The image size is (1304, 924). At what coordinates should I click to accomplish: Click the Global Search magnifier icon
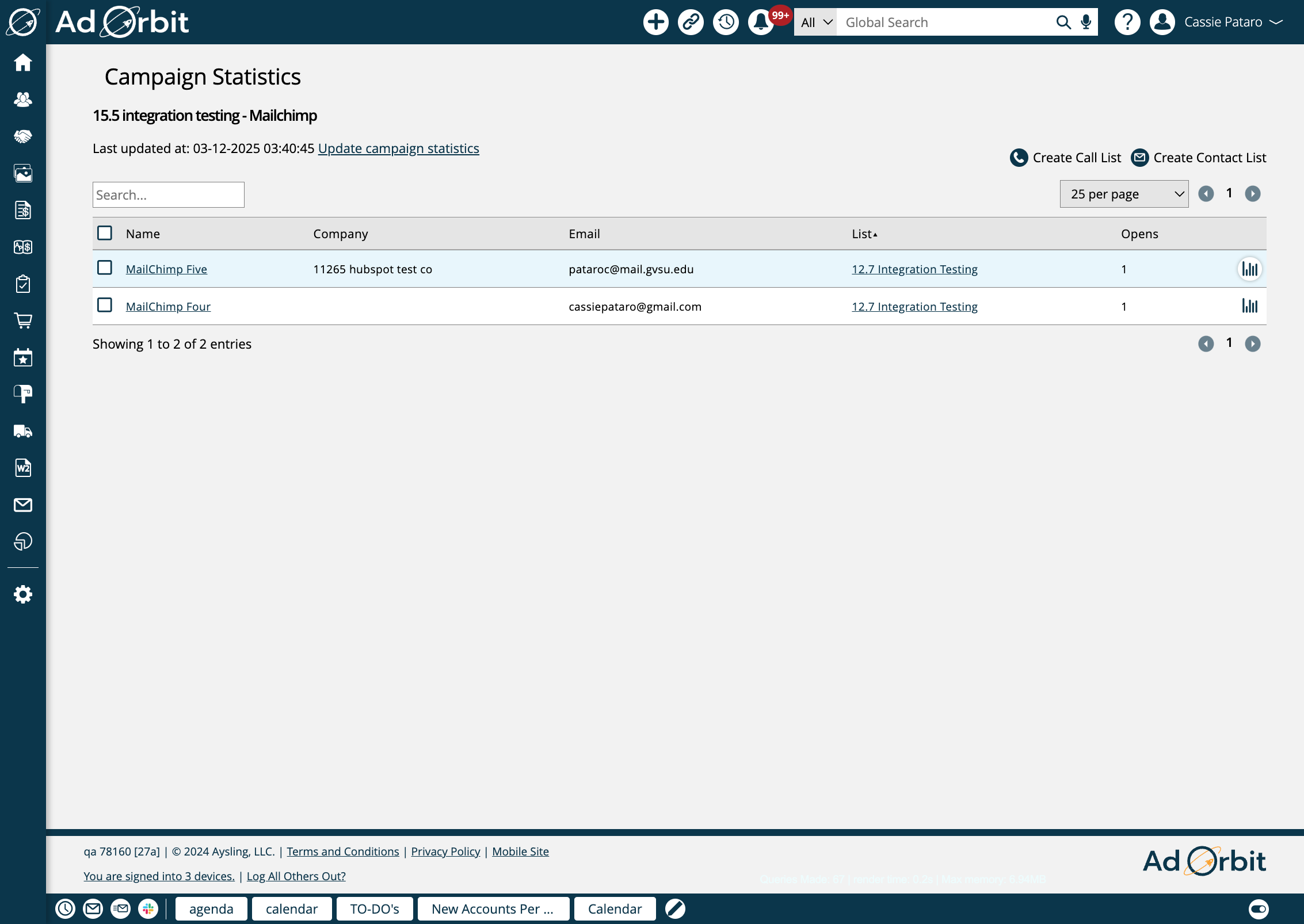pyautogui.click(x=1063, y=22)
